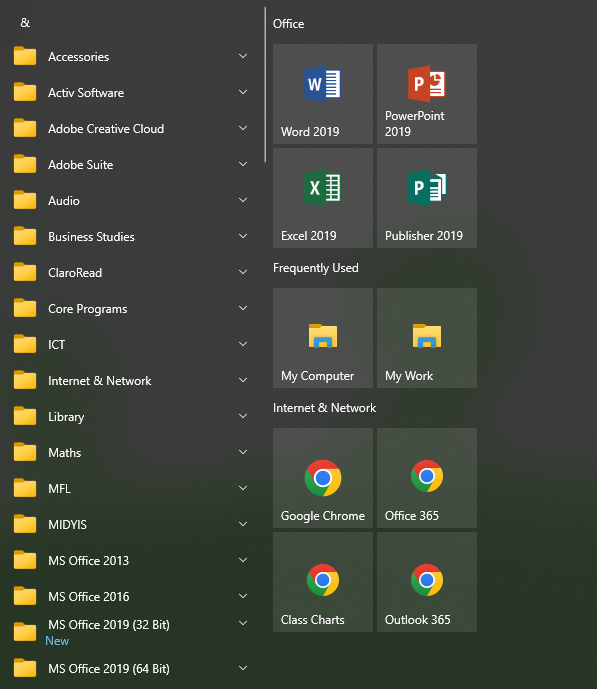Expand the Business Studies chevron
Screen dimensions: 597x689
(243, 236)
